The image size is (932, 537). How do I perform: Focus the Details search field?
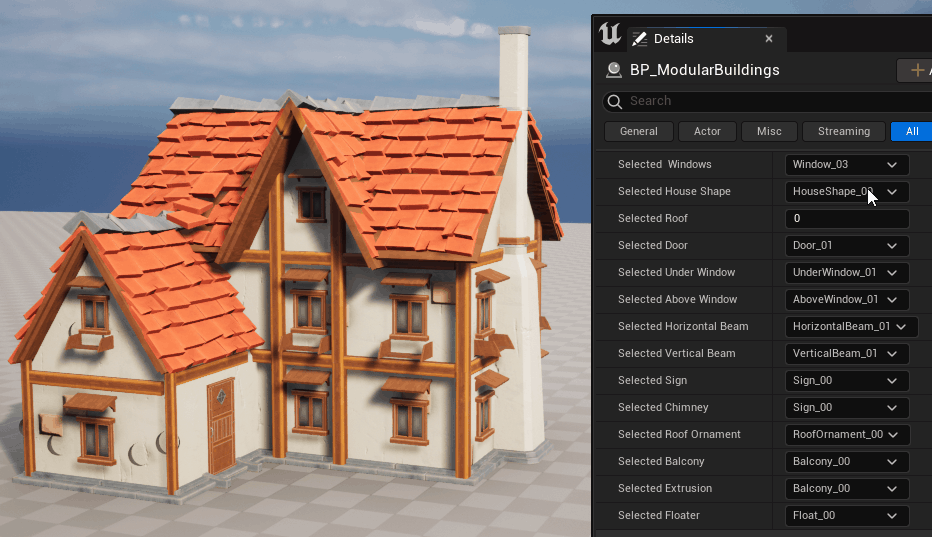coord(767,101)
